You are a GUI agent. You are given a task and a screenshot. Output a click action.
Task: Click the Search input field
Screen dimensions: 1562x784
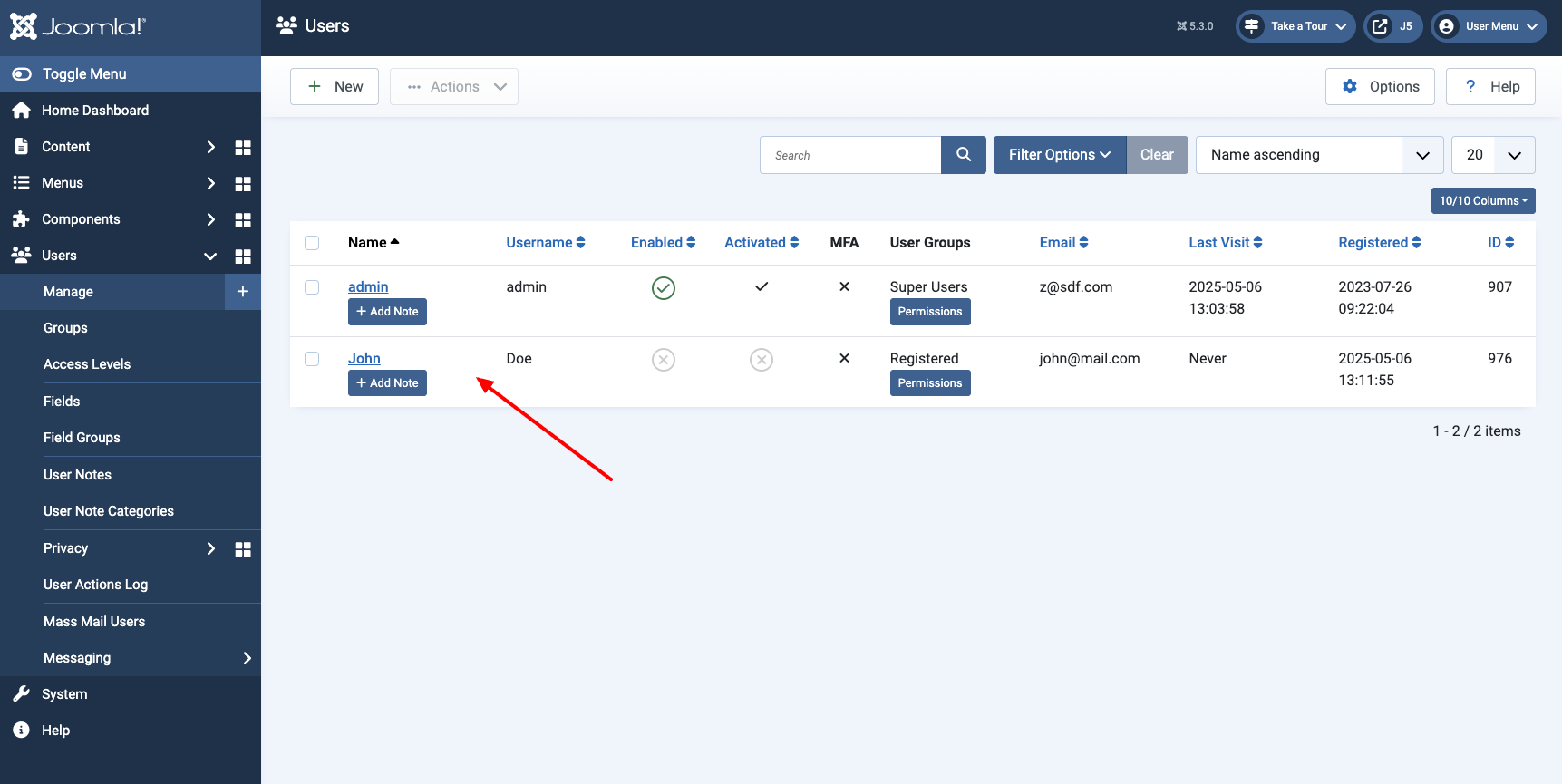(x=850, y=155)
